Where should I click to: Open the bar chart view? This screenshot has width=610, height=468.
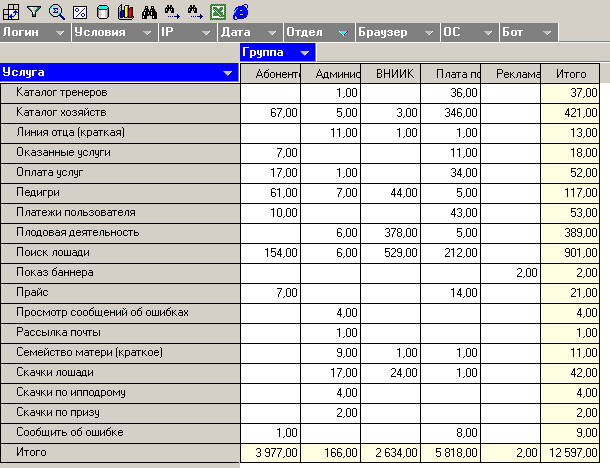(x=125, y=12)
